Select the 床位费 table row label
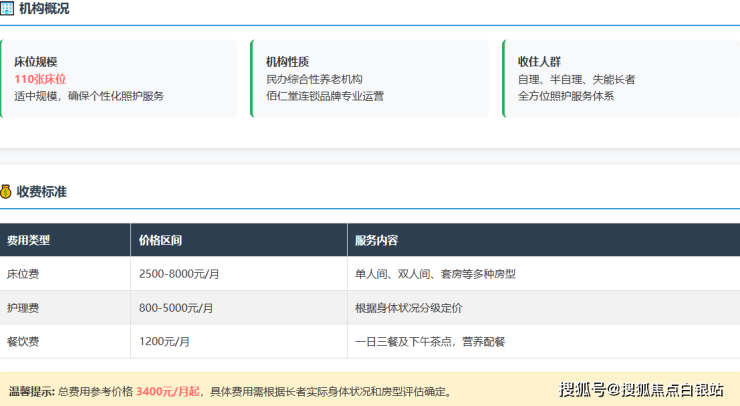The image size is (740, 406). point(23,274)
